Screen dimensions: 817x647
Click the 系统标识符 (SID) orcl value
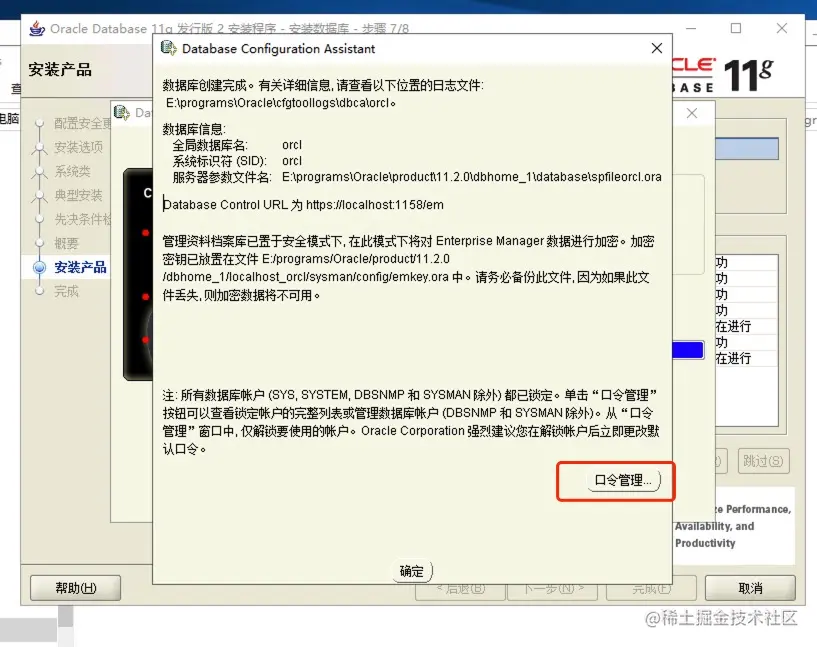pos(292,161)
